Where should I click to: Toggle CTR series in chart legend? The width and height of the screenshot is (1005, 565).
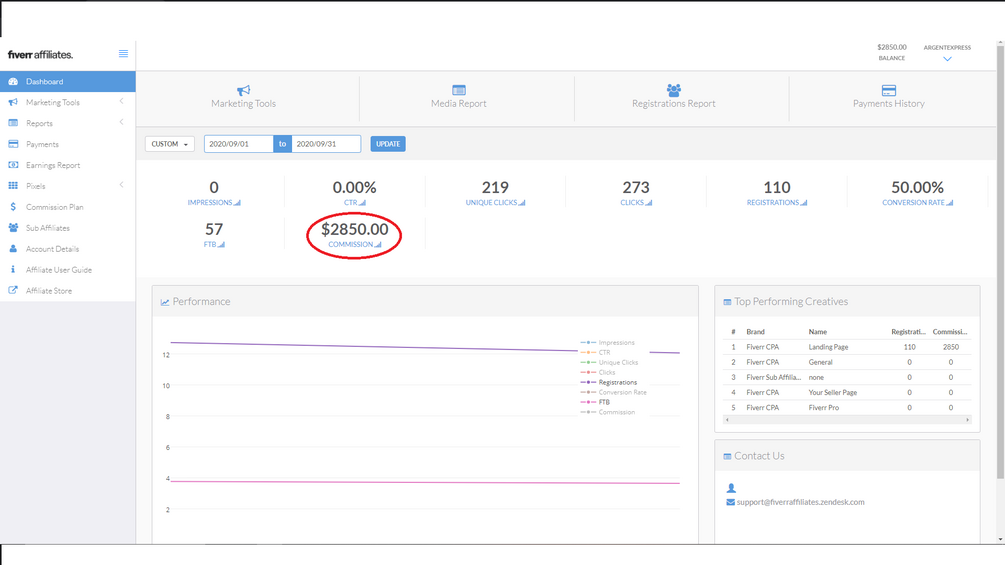595,352
